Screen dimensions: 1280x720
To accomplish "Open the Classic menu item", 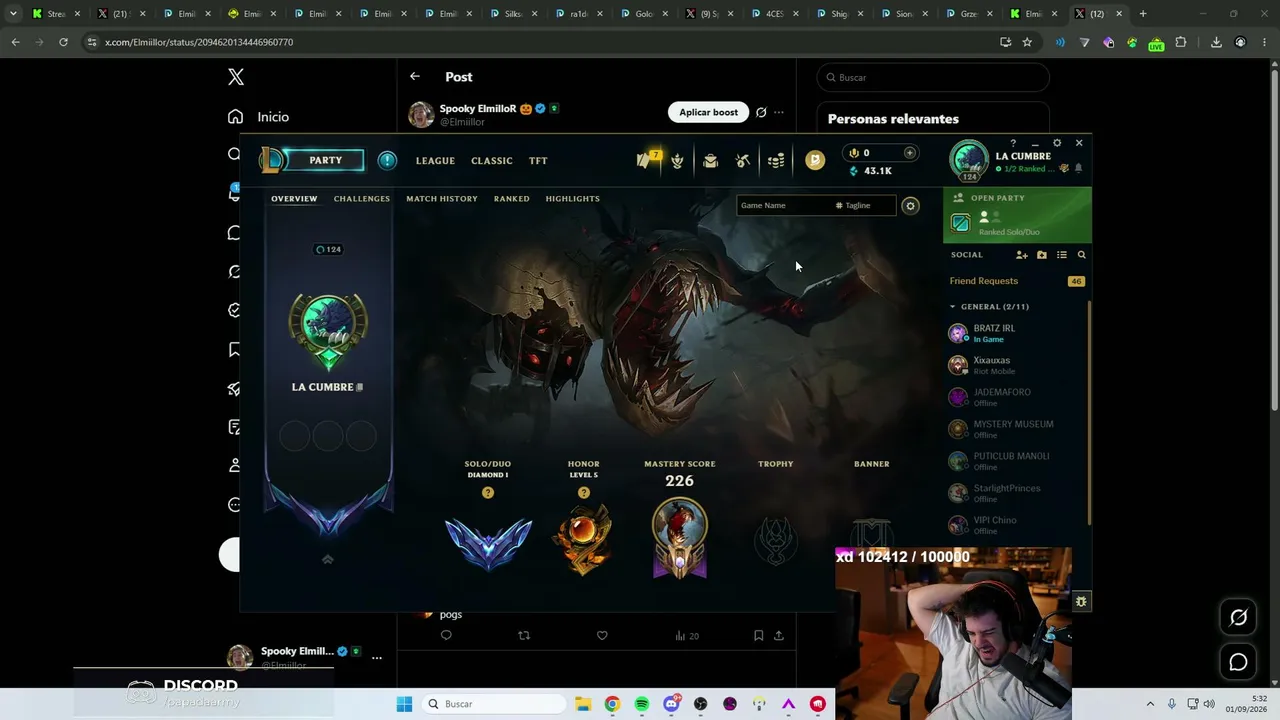I will point(492,161).
